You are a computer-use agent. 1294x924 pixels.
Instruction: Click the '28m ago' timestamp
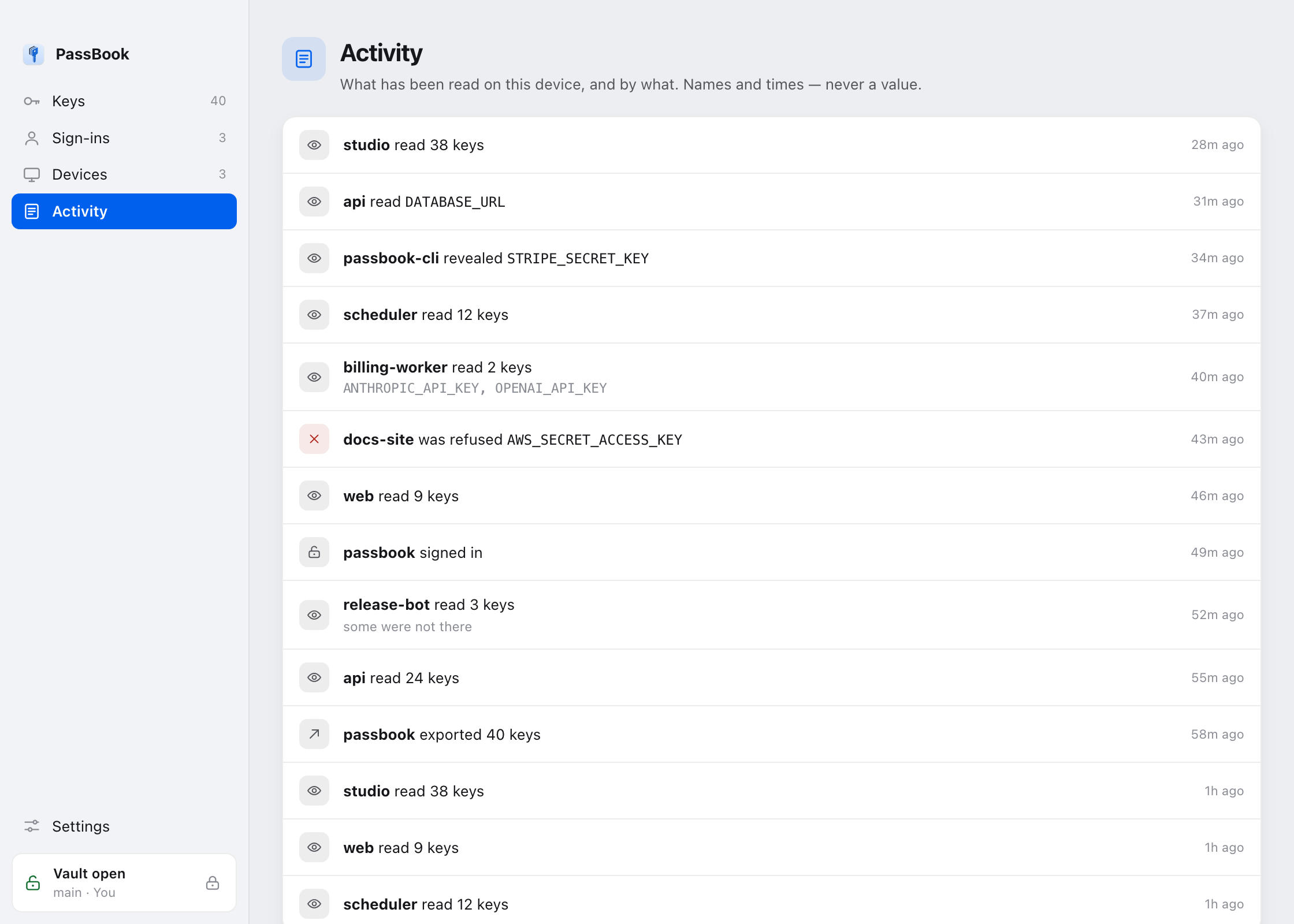(1217, 145)
